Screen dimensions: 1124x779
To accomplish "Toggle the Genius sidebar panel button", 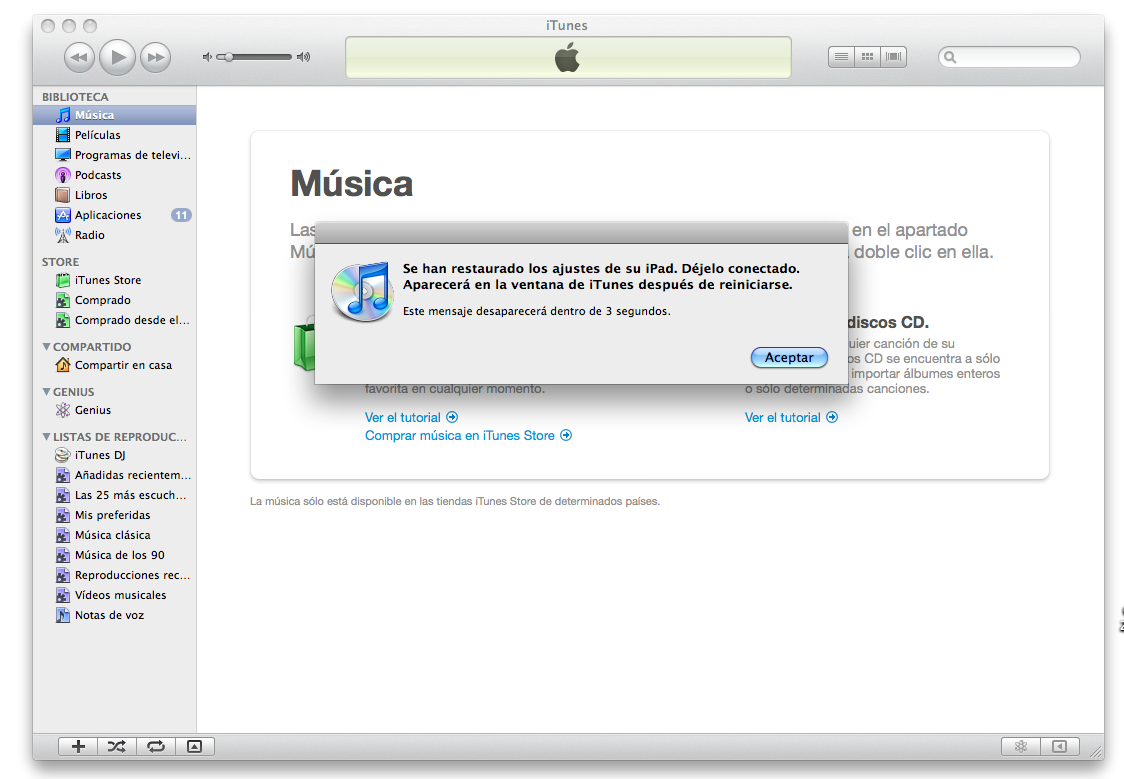I will [1059, 747].
